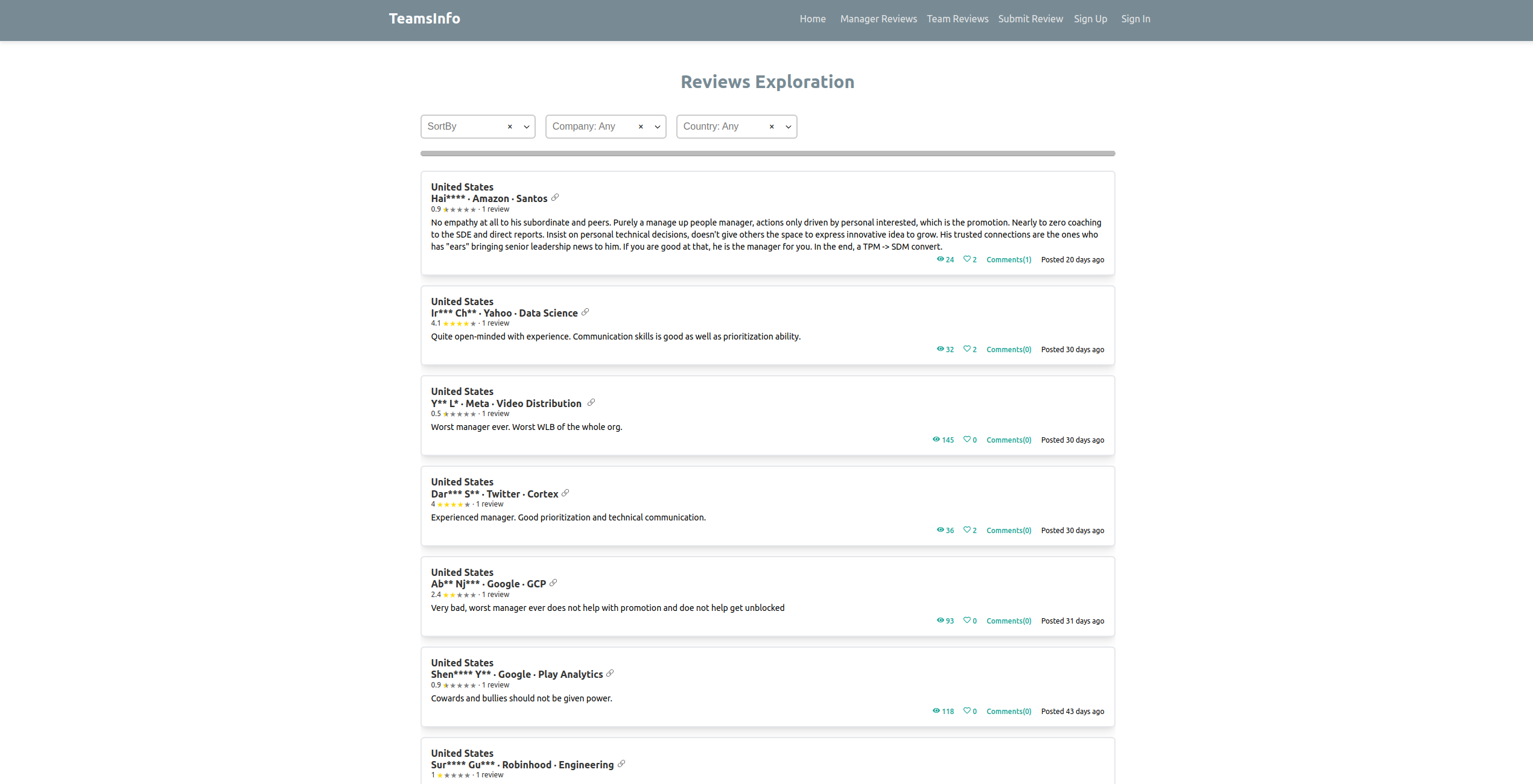Click the TeamsInfo logo
1533x784 pixels.
click(424, 19)
